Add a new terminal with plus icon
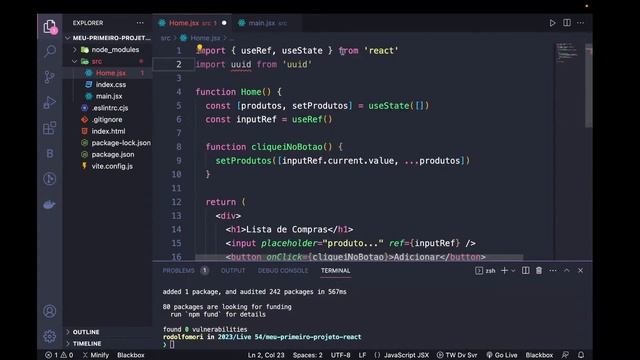 (504, 271)
